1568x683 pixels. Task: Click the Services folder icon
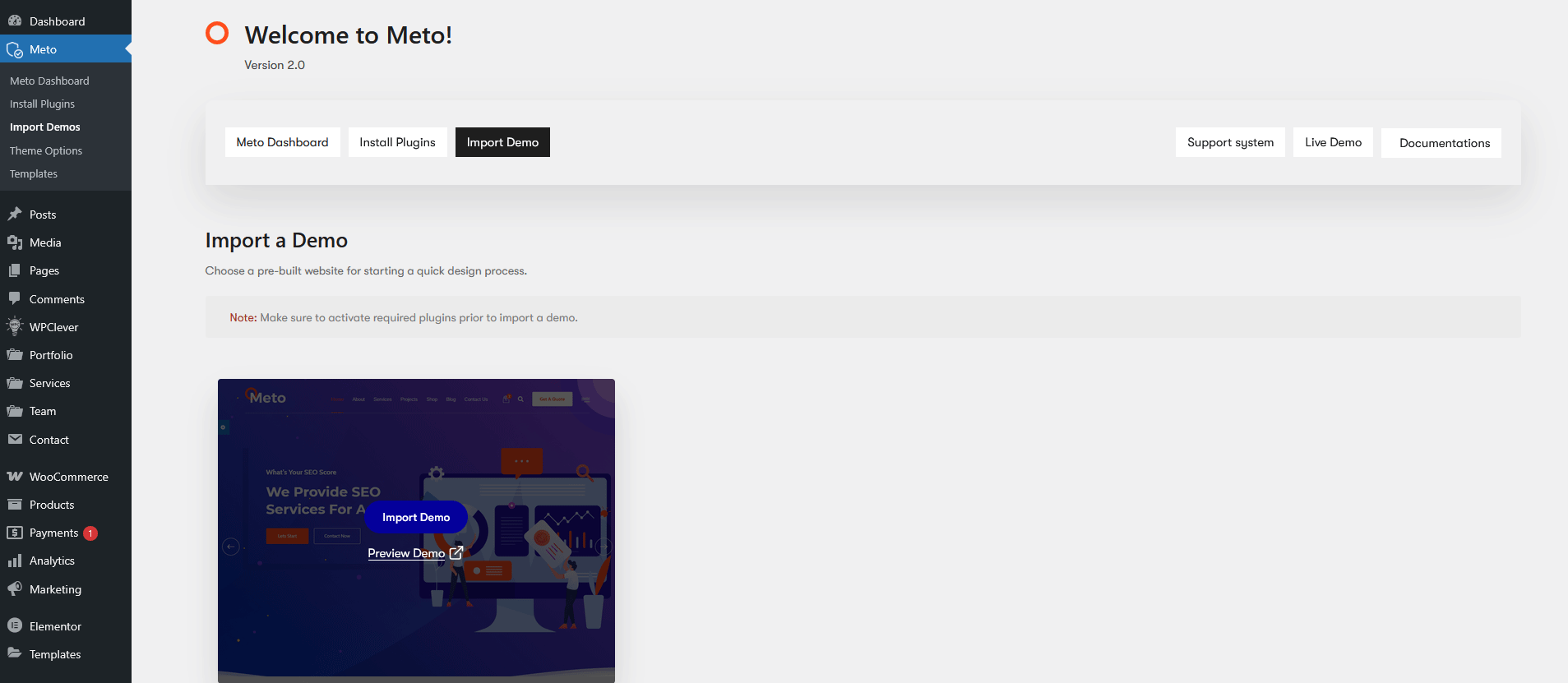tap(15, 383)
